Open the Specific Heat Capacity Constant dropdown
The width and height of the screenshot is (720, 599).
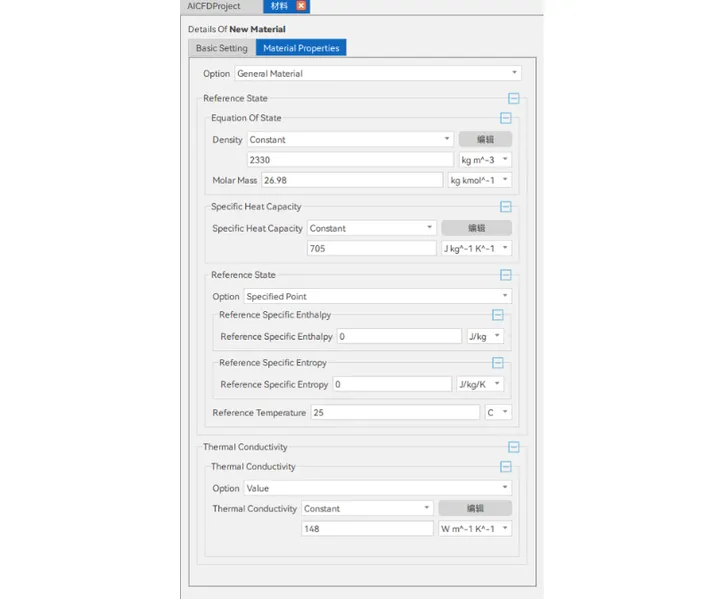tap(371, 228)
